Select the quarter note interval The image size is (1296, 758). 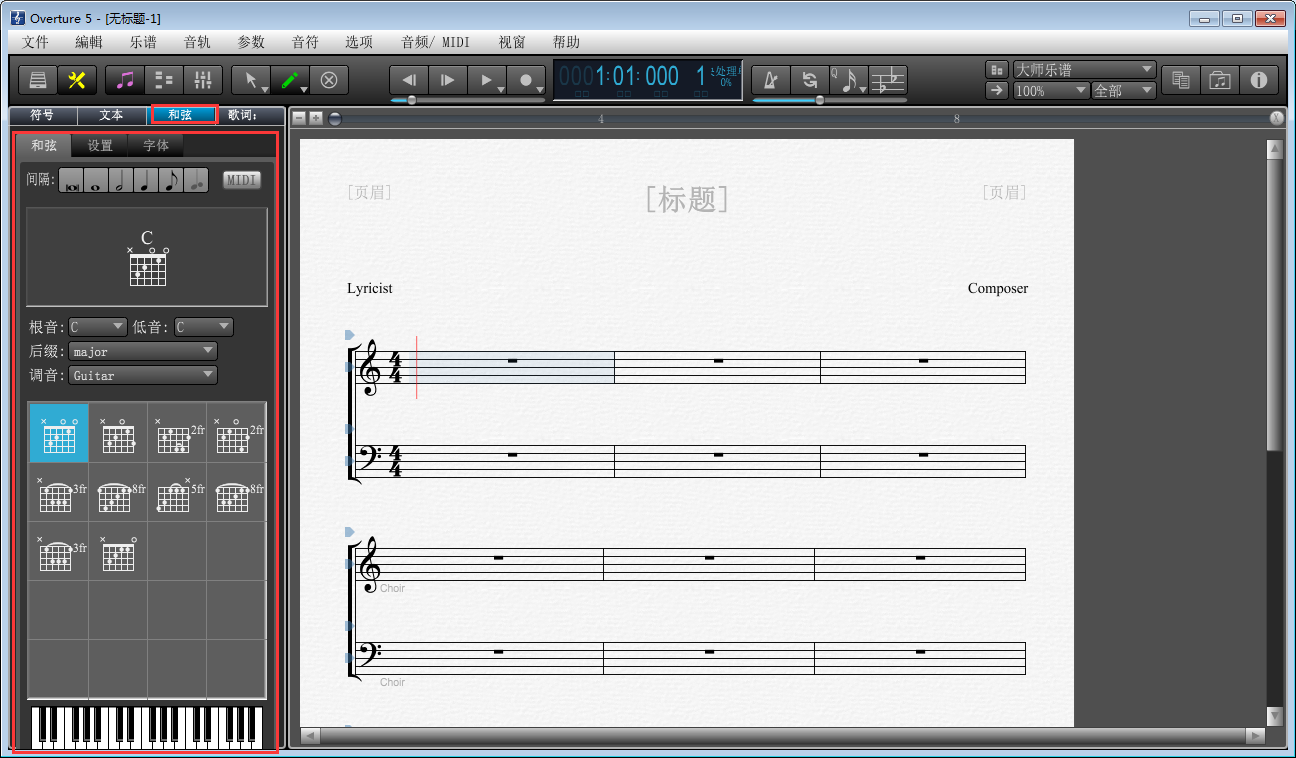pos(146,180)
